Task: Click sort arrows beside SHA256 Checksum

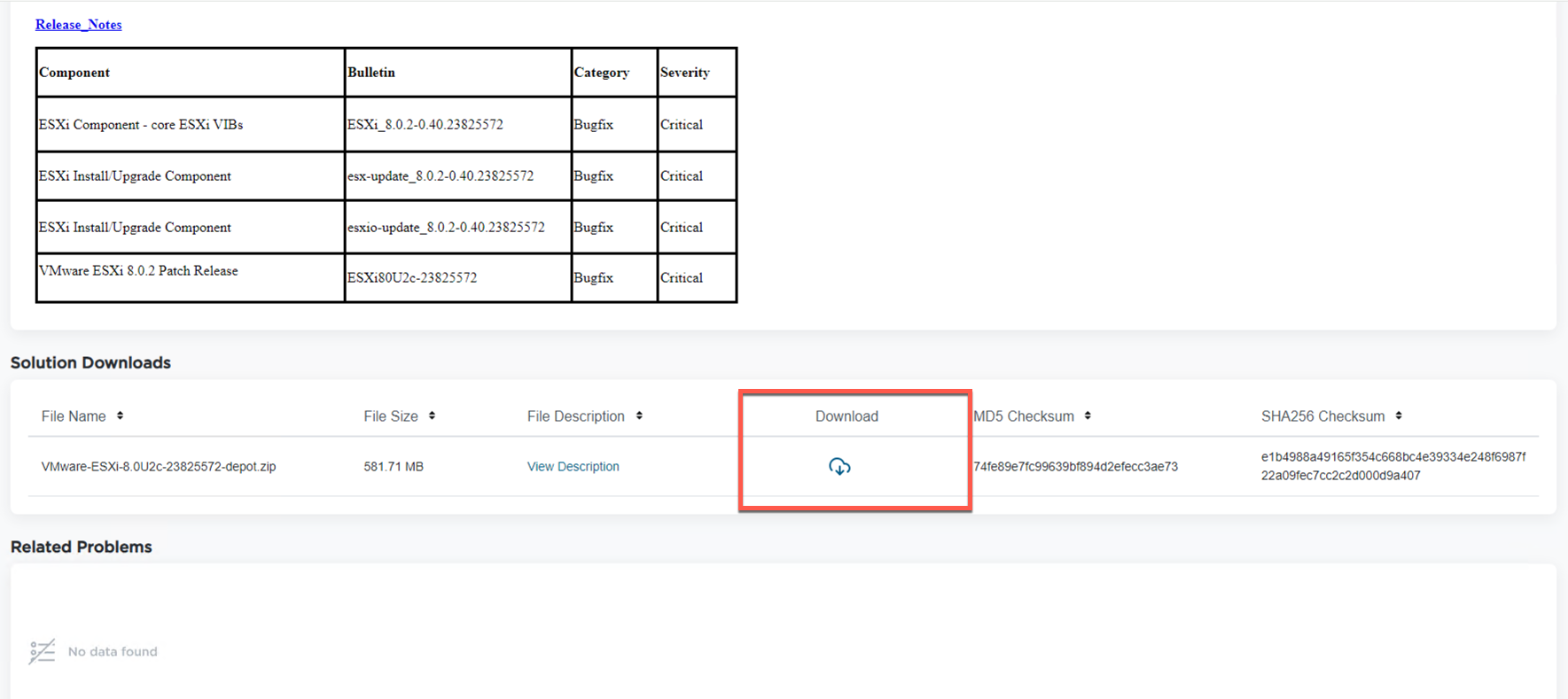Action: 1399,416
